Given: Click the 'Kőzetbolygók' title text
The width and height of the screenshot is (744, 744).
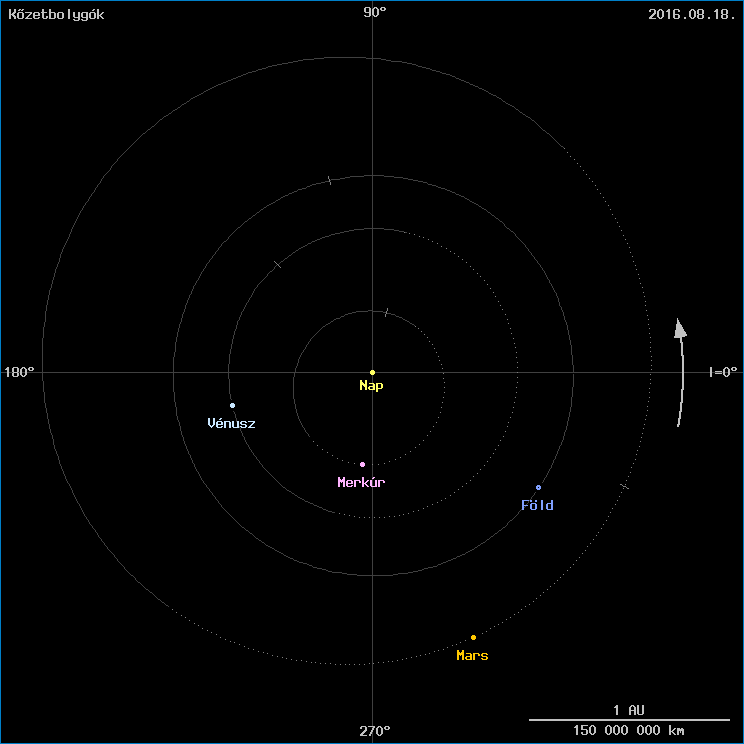Looking at the screenshot, I should click(x=56, y=14).
